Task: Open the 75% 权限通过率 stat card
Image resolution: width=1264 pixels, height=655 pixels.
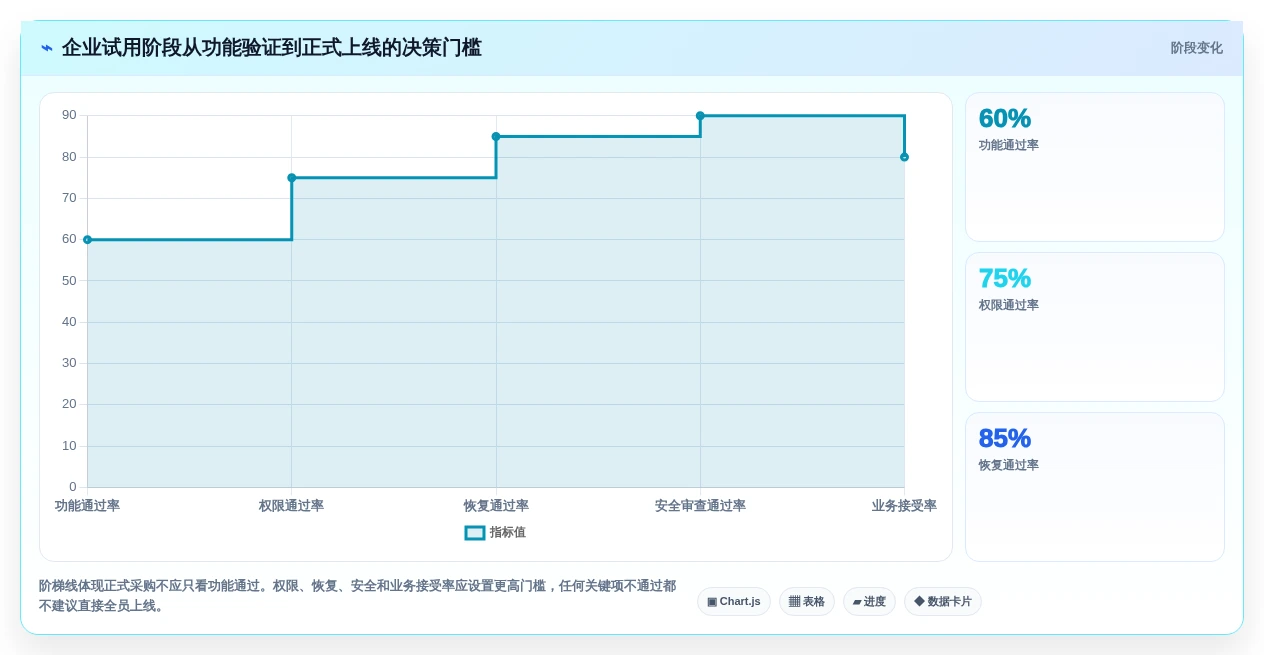Action: [1094, 327]
